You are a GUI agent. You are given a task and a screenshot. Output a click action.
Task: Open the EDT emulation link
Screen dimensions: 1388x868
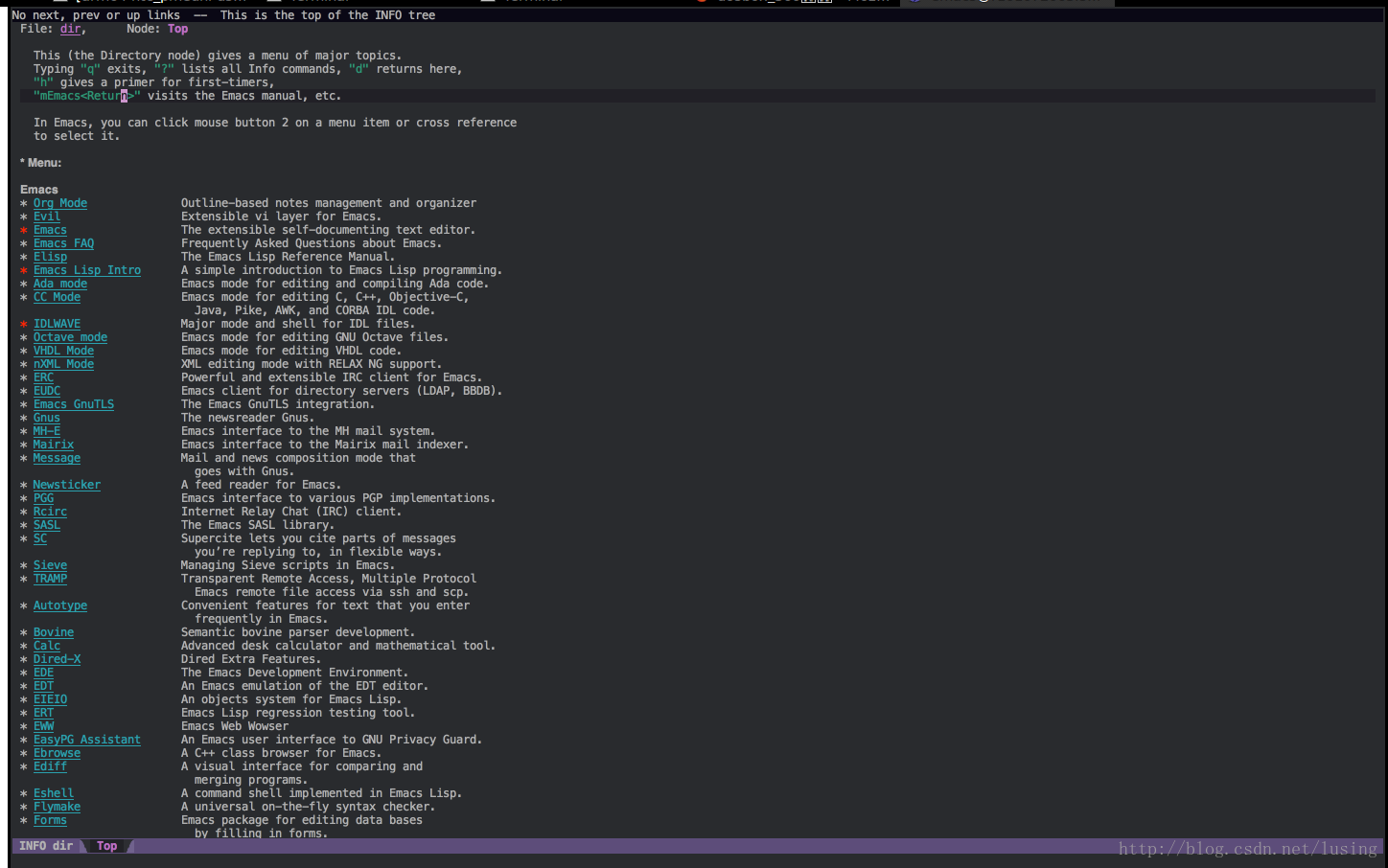[x=43, y=686]
